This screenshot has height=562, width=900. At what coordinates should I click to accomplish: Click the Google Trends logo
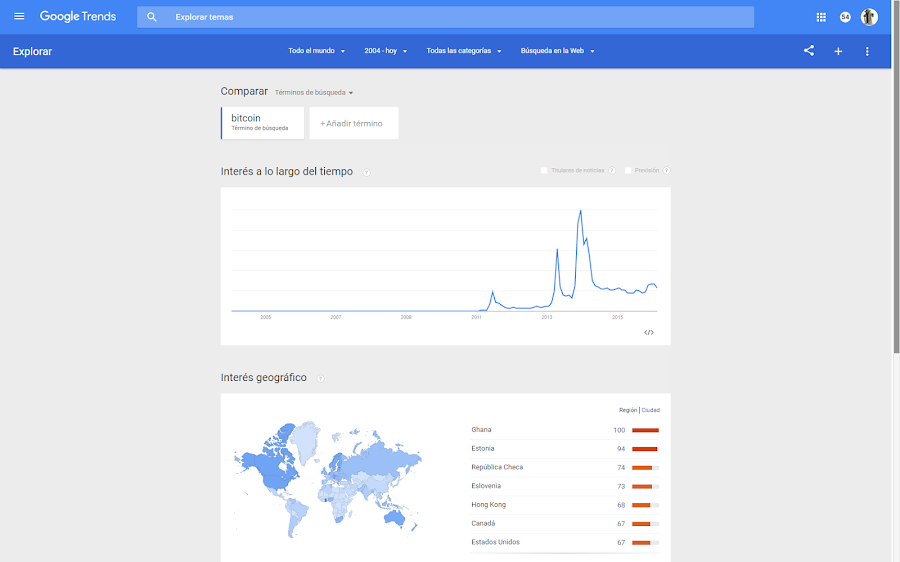click(x=77, y=17)
